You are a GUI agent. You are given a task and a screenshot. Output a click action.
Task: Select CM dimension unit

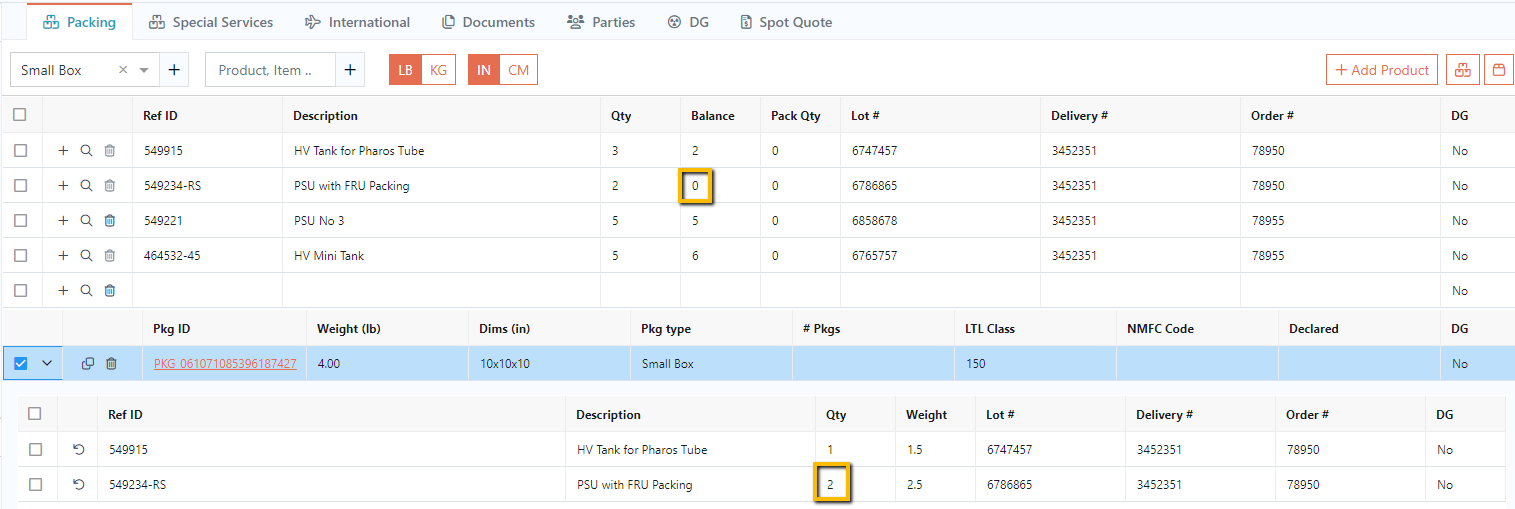(518, 70)
